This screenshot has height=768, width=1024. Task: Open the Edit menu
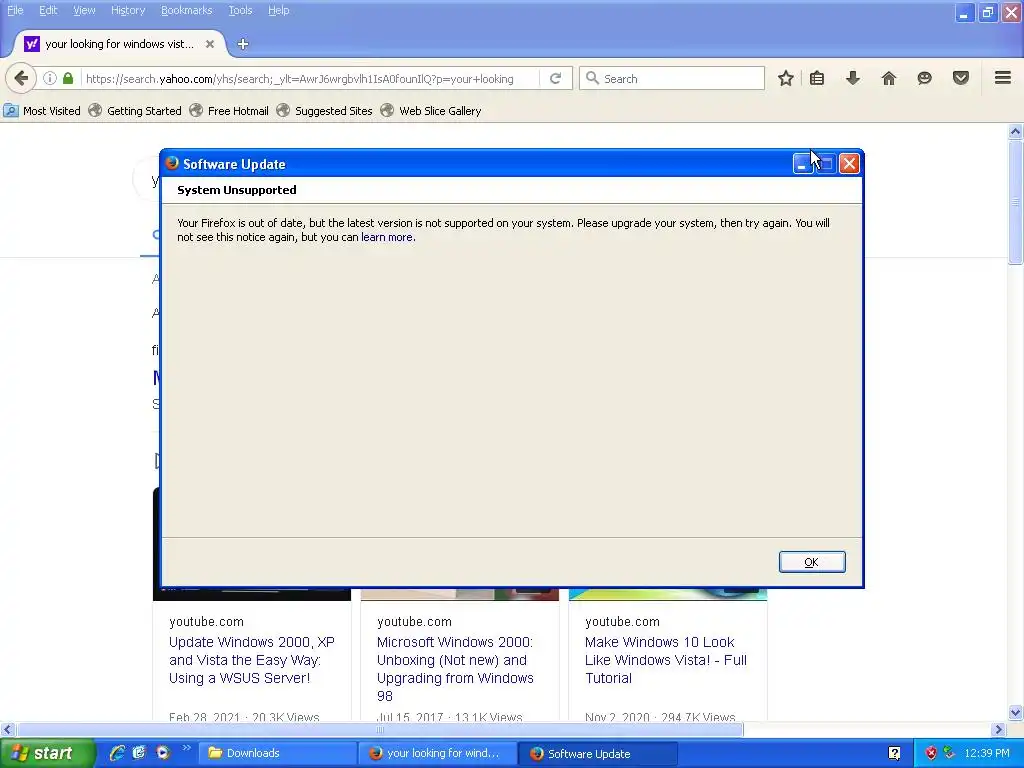(x=48, y=10)
